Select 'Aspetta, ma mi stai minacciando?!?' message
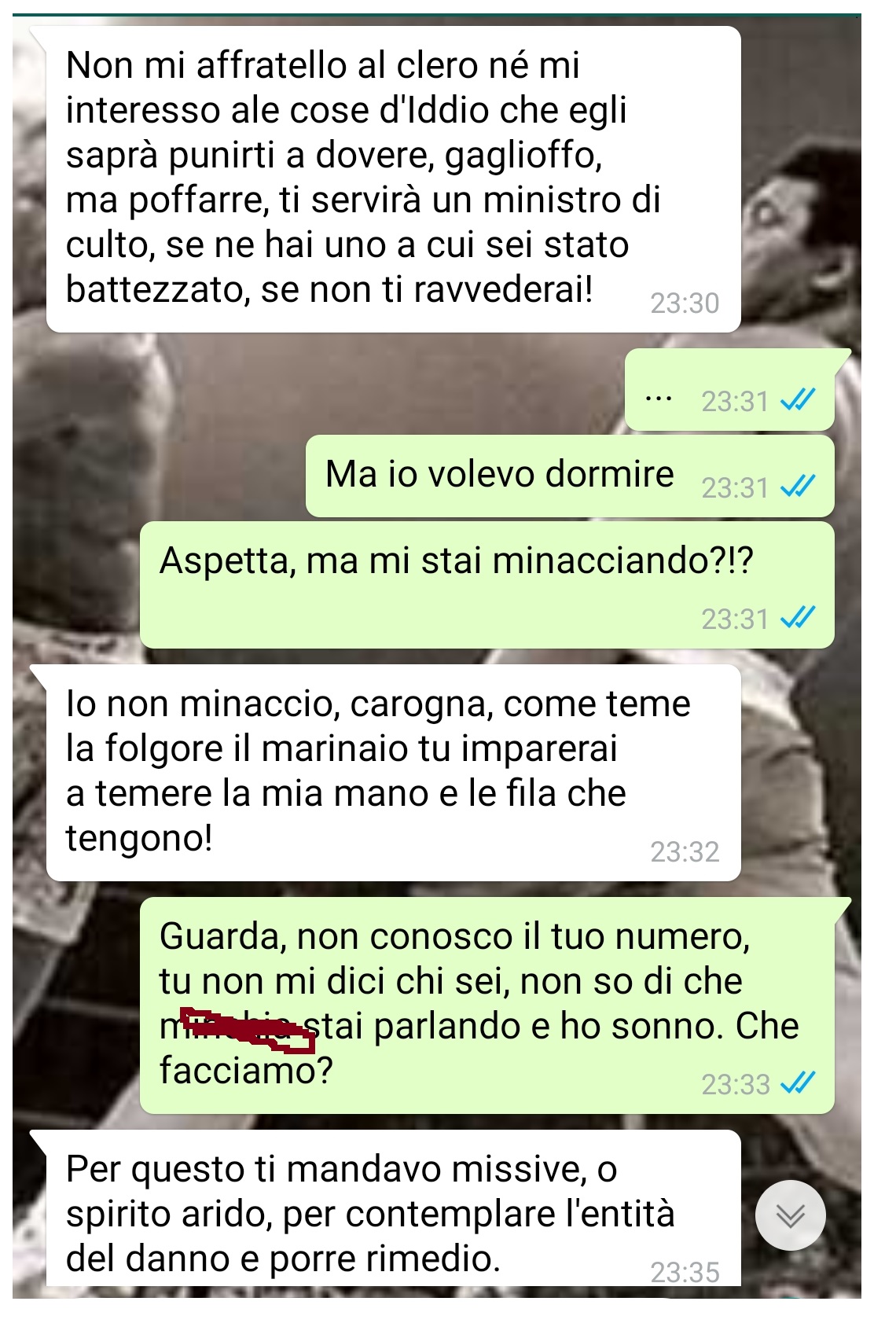The height and width of the screenshot is (1327, 896). [487, 585]
